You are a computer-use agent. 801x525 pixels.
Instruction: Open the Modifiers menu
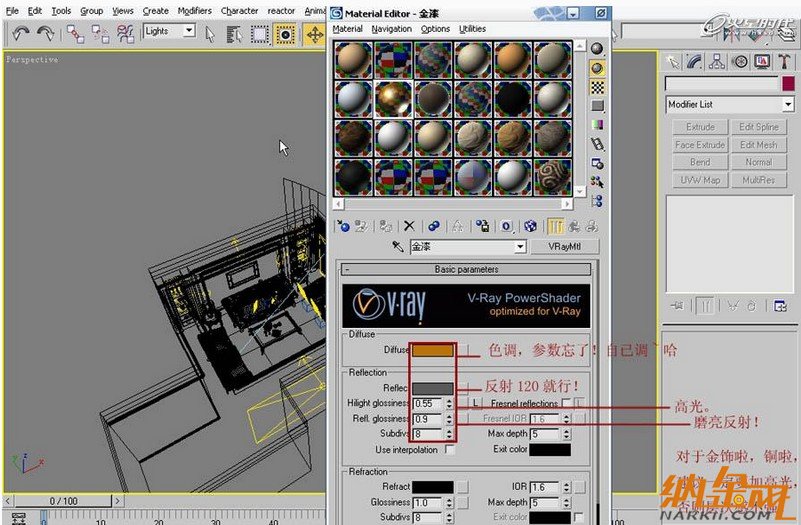point(195,11)
